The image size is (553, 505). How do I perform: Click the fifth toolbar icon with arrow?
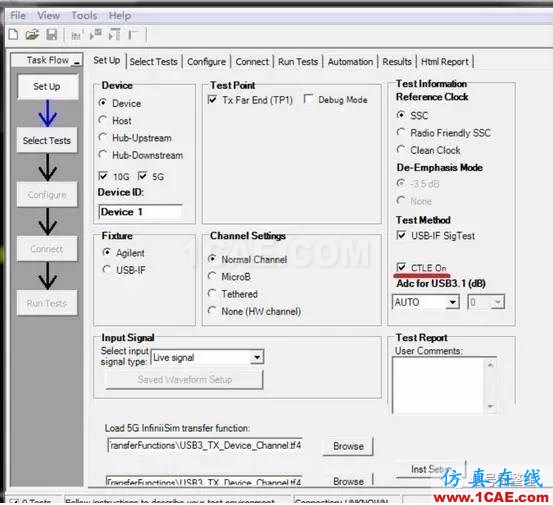tap(96, 35)
